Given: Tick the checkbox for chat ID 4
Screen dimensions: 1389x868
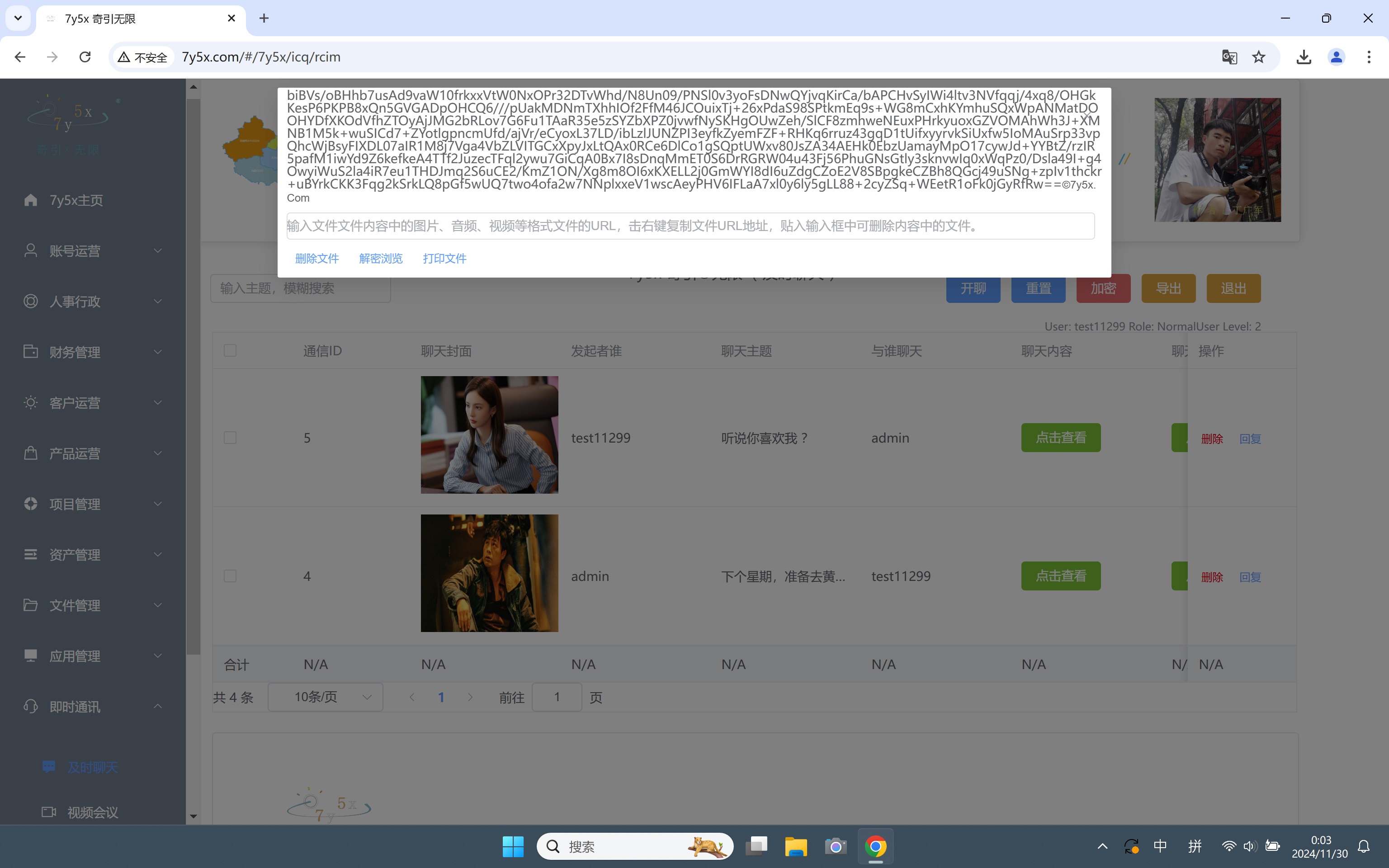Looking at the screenshot, I should [x=230, y=576].
